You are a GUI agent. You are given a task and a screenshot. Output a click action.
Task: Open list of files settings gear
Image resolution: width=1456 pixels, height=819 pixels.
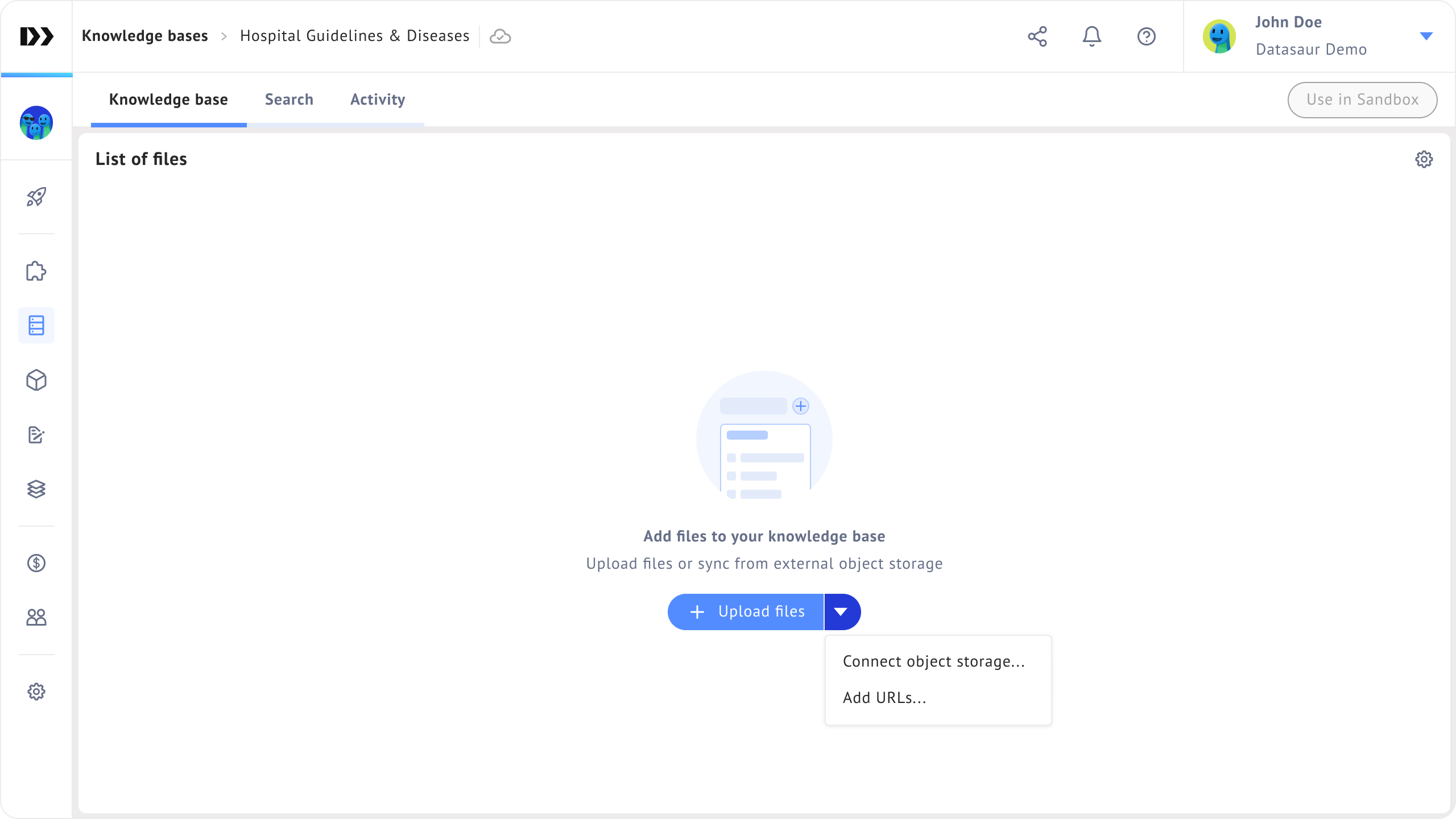[1424, 159]
